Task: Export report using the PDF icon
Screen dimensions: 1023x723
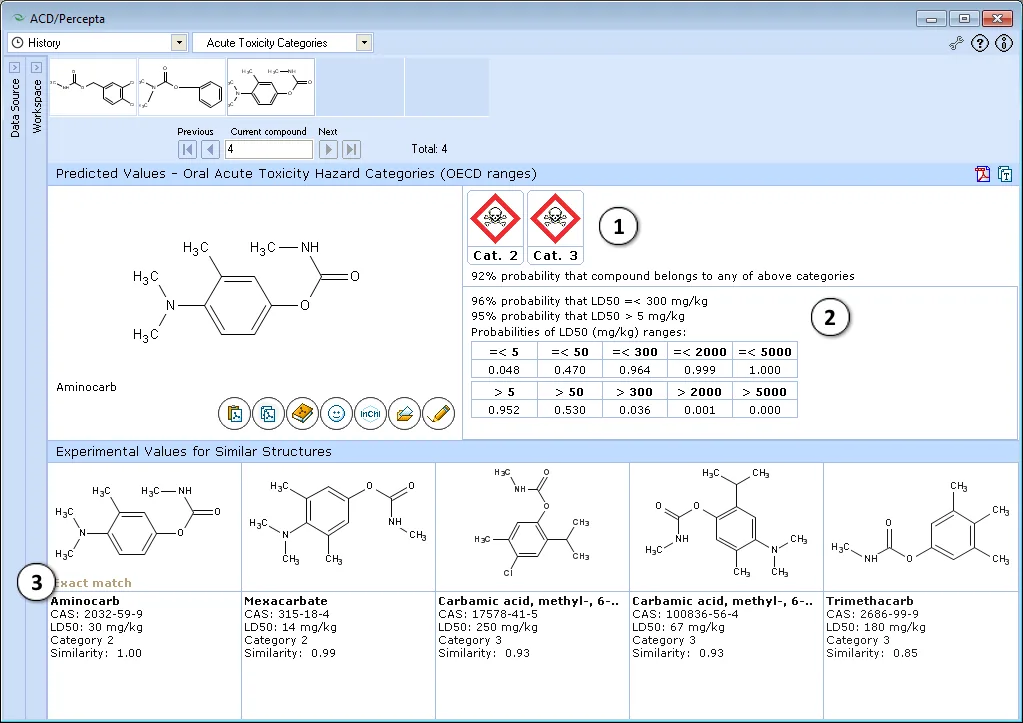Action: tap(983, 174)
